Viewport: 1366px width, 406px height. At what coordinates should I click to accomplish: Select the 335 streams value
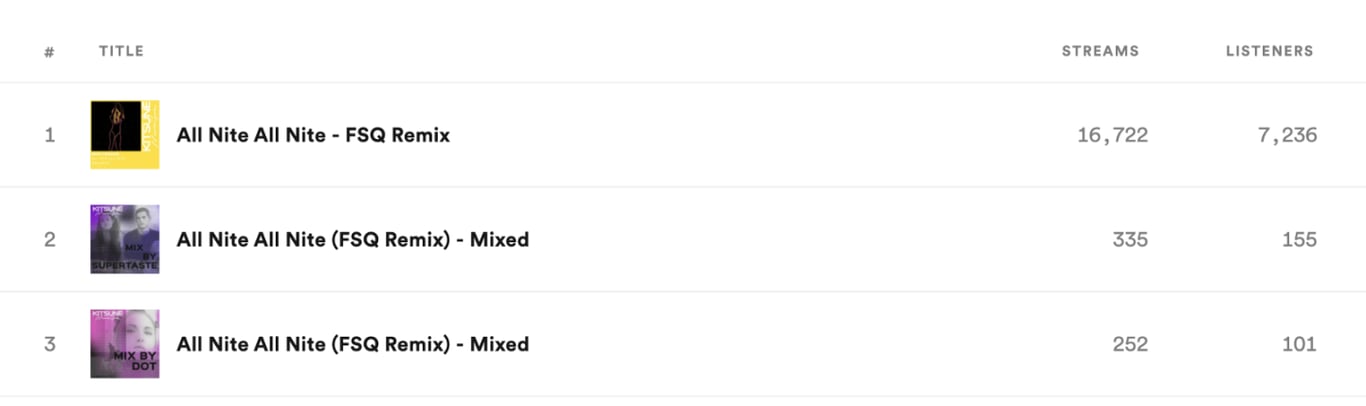click(1130, 240)
